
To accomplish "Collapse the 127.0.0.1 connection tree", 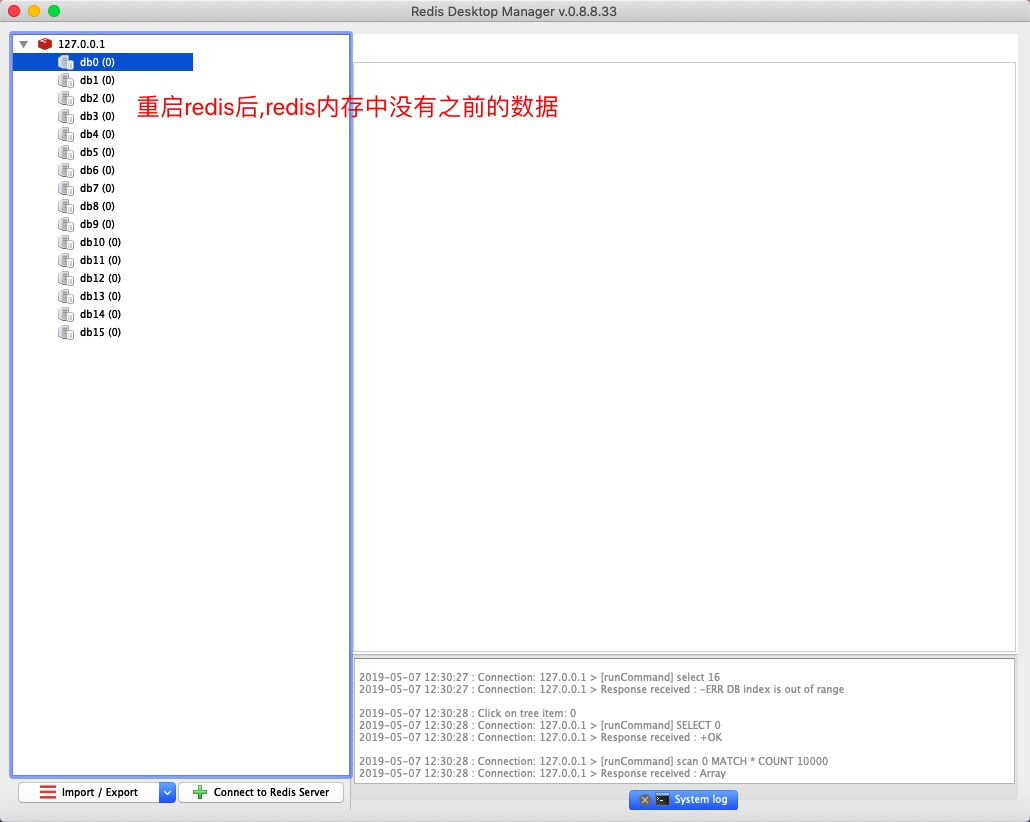I will coord(24,44).
